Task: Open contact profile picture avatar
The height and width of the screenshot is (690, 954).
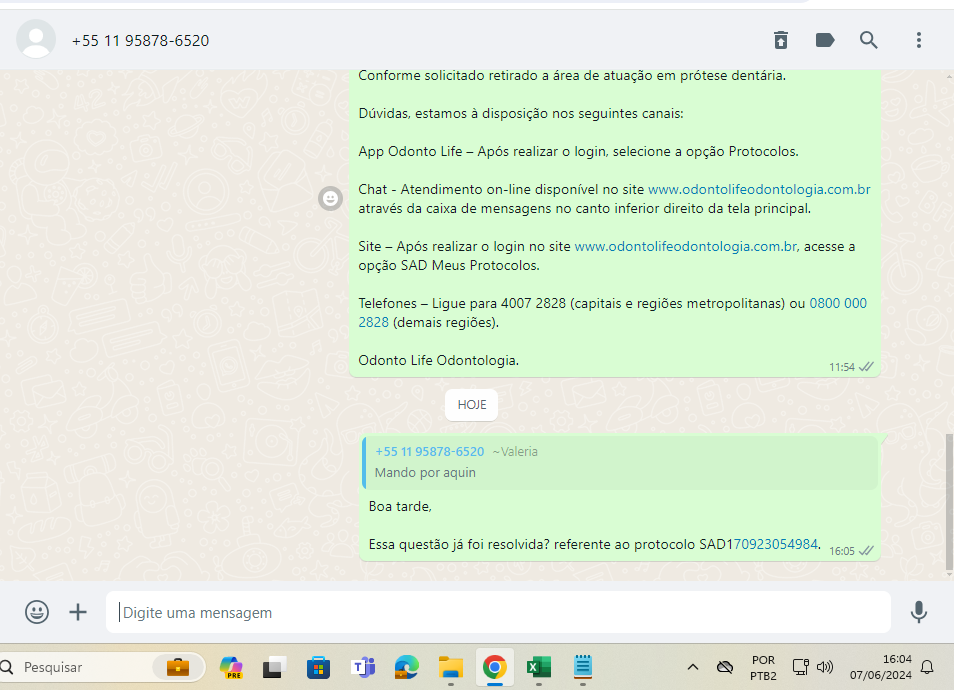Action: coord(36,39)
